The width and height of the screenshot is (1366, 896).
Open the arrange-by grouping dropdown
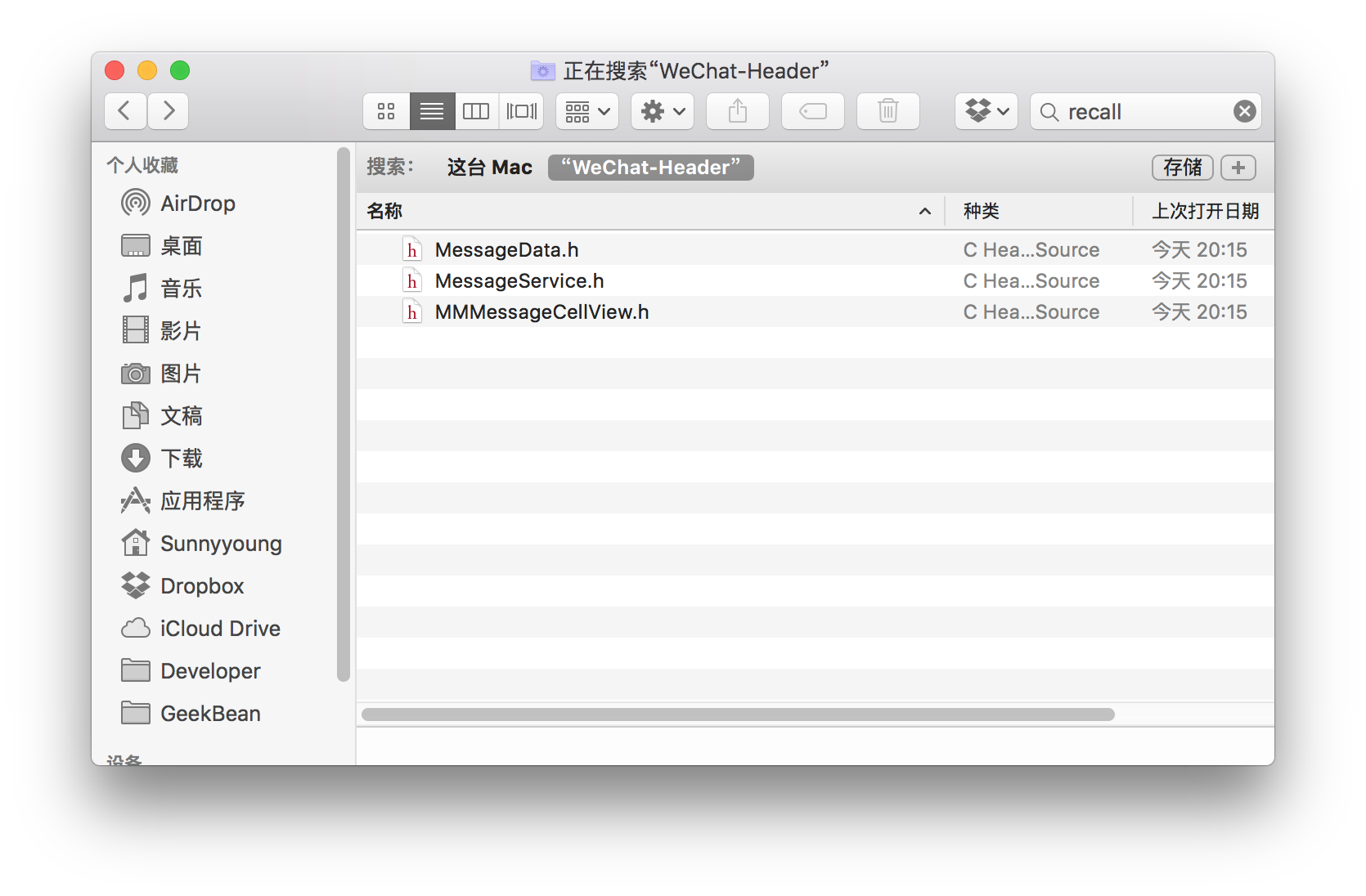tap(587, 111)
